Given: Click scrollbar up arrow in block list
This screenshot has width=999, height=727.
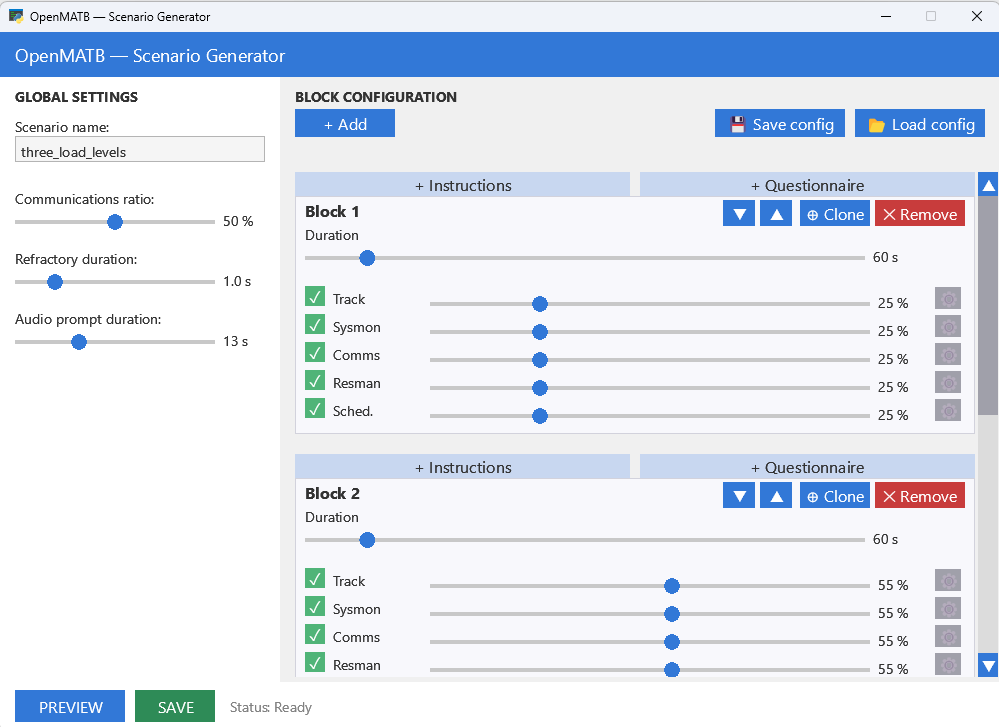Looking at the screenshot, I should [988, 185].
